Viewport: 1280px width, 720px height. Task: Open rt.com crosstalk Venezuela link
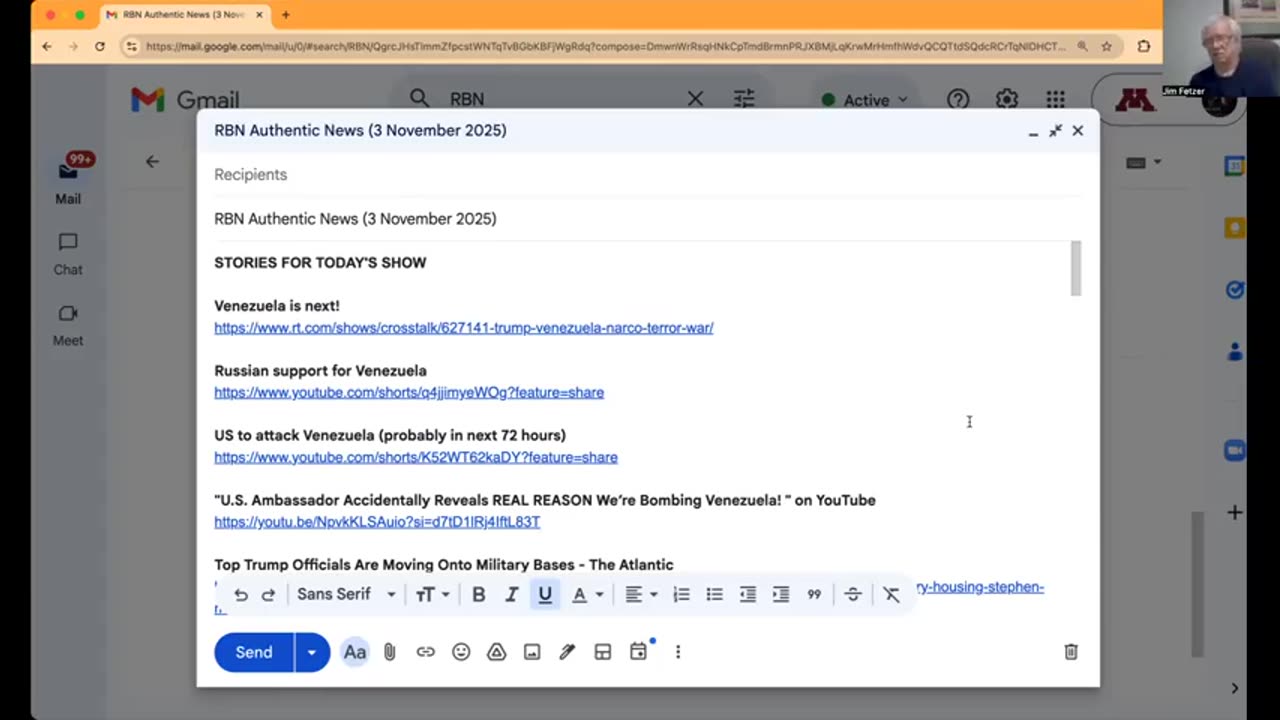464,328
